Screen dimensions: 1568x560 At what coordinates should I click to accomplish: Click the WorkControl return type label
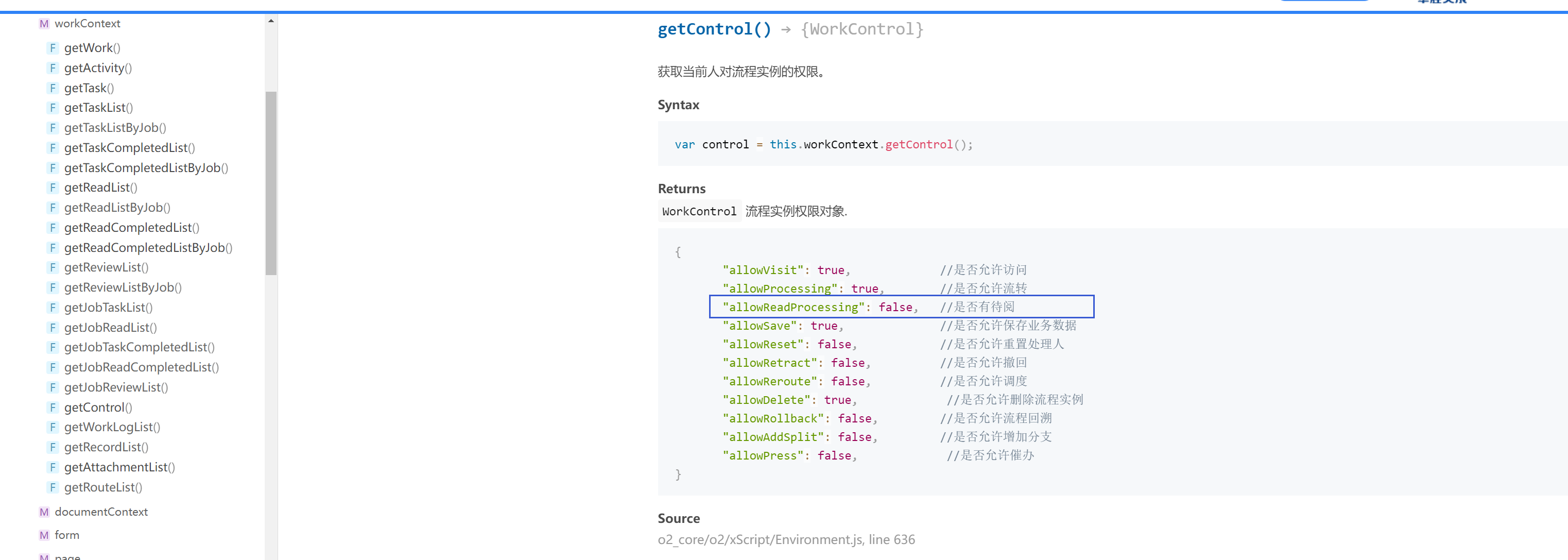click(x=699, y=211)
